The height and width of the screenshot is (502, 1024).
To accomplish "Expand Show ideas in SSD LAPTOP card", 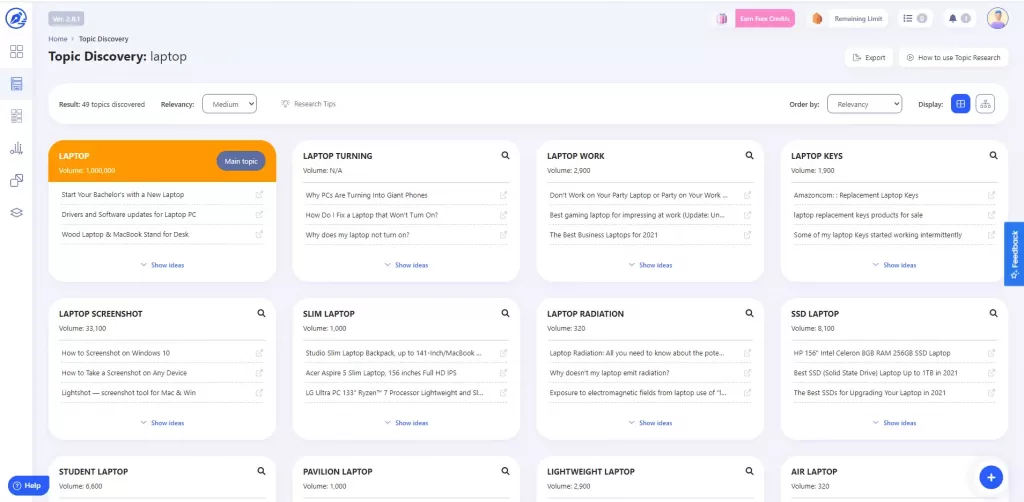I will tap(894, 423).
